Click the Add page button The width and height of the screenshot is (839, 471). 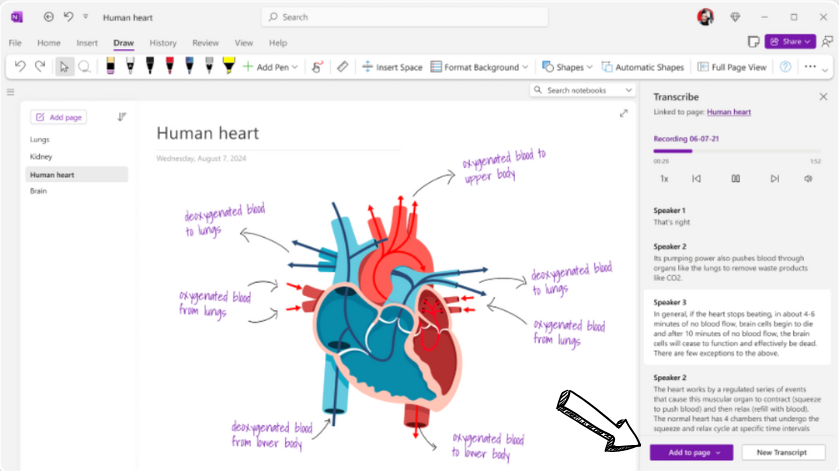click(x=59, y=117)
